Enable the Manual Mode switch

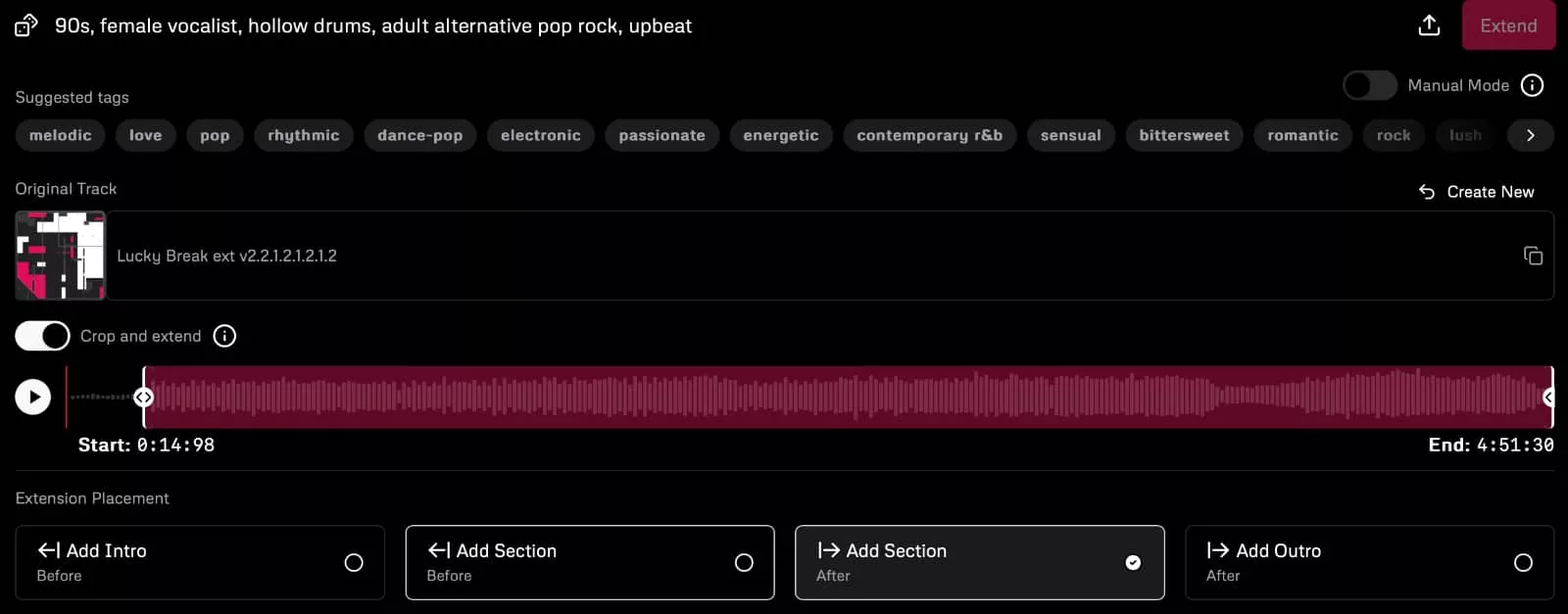1369,86
